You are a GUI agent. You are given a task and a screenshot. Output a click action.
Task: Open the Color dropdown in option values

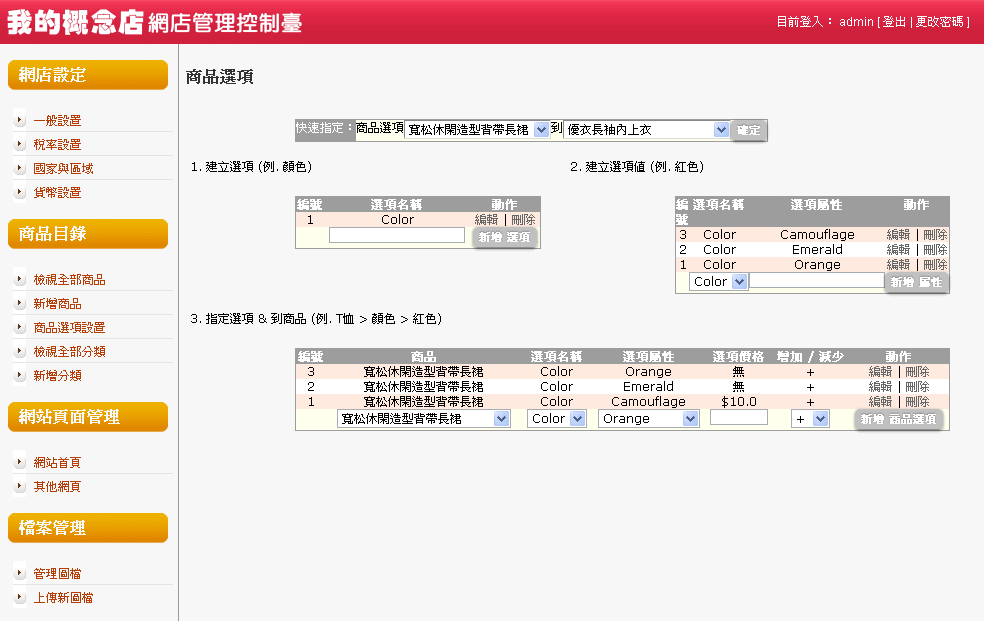pos(719,282)
